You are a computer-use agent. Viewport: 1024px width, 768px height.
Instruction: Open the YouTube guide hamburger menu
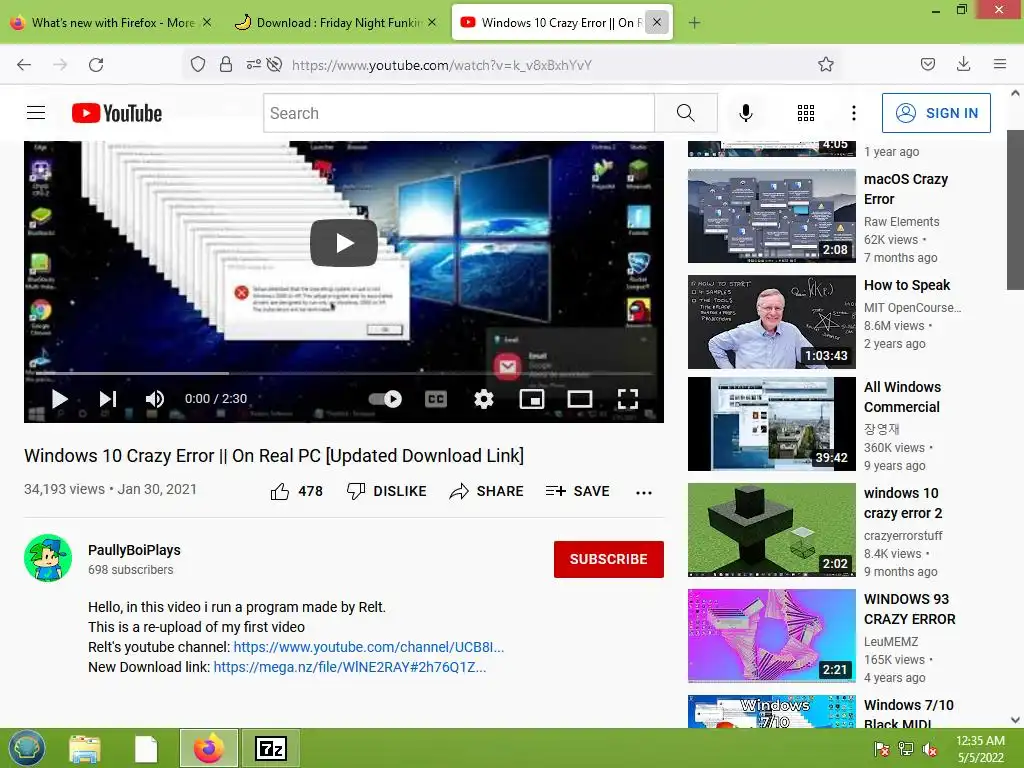36,113
